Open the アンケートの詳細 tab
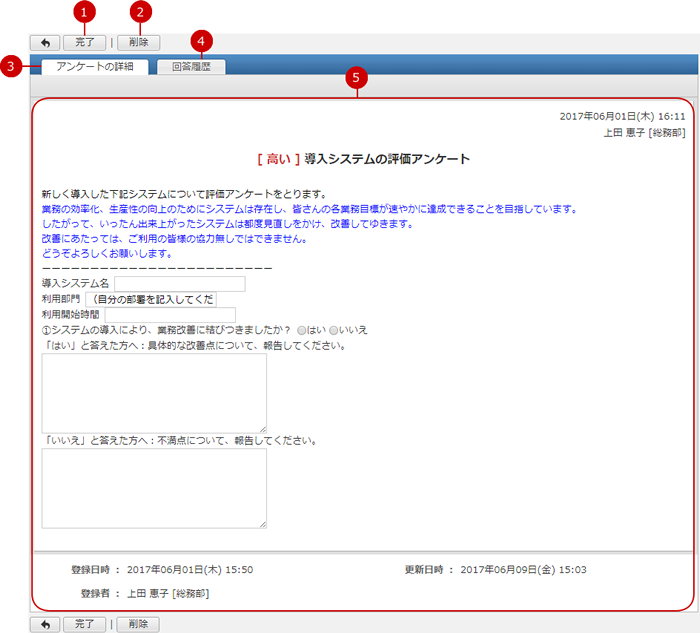The height and width of the screenshot is (633, 700). click(95, 67)
